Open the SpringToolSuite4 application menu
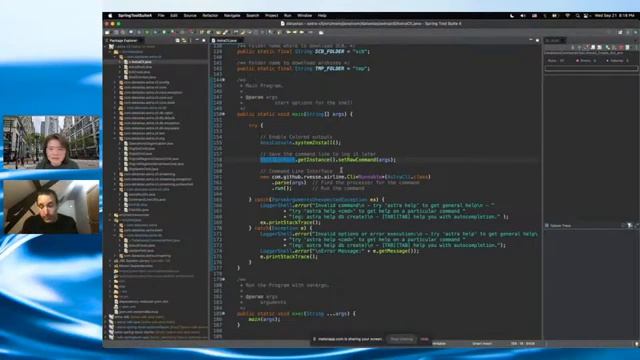This screenshot has height=360, width=640. pyautogui.click(x=135, y=16)
